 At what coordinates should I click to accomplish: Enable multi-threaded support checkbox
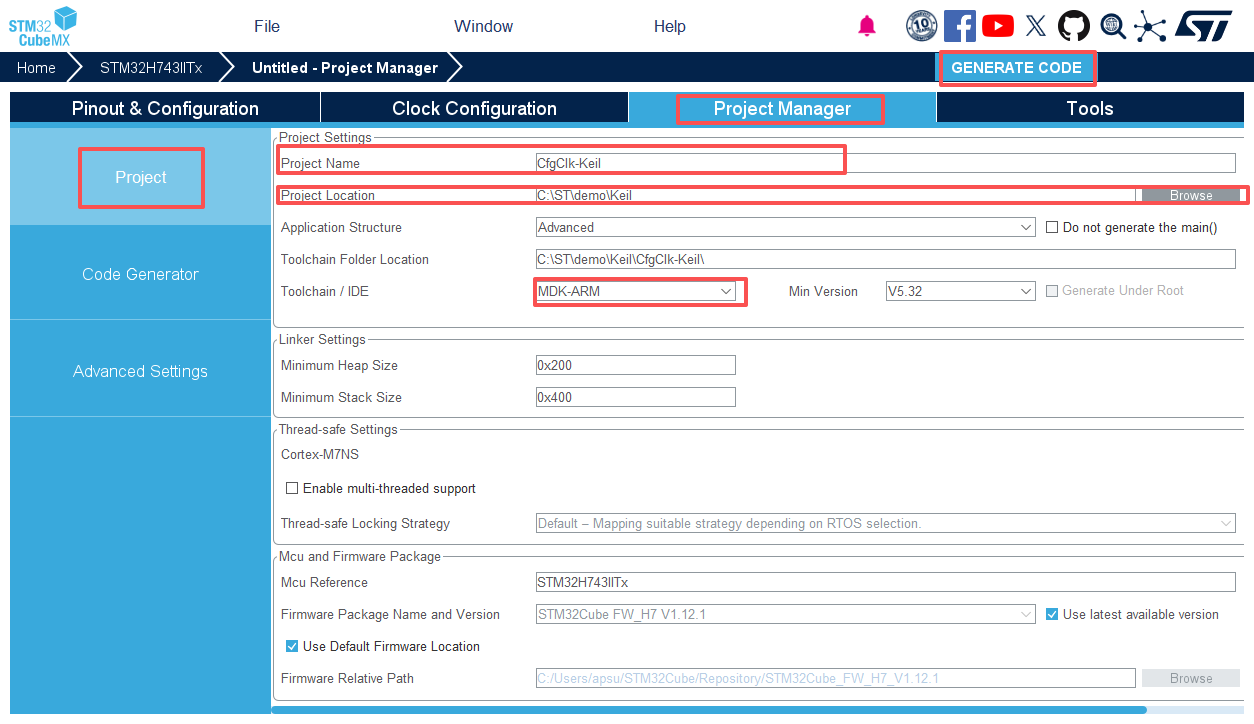pyautogui.click(x=292, y=489)
